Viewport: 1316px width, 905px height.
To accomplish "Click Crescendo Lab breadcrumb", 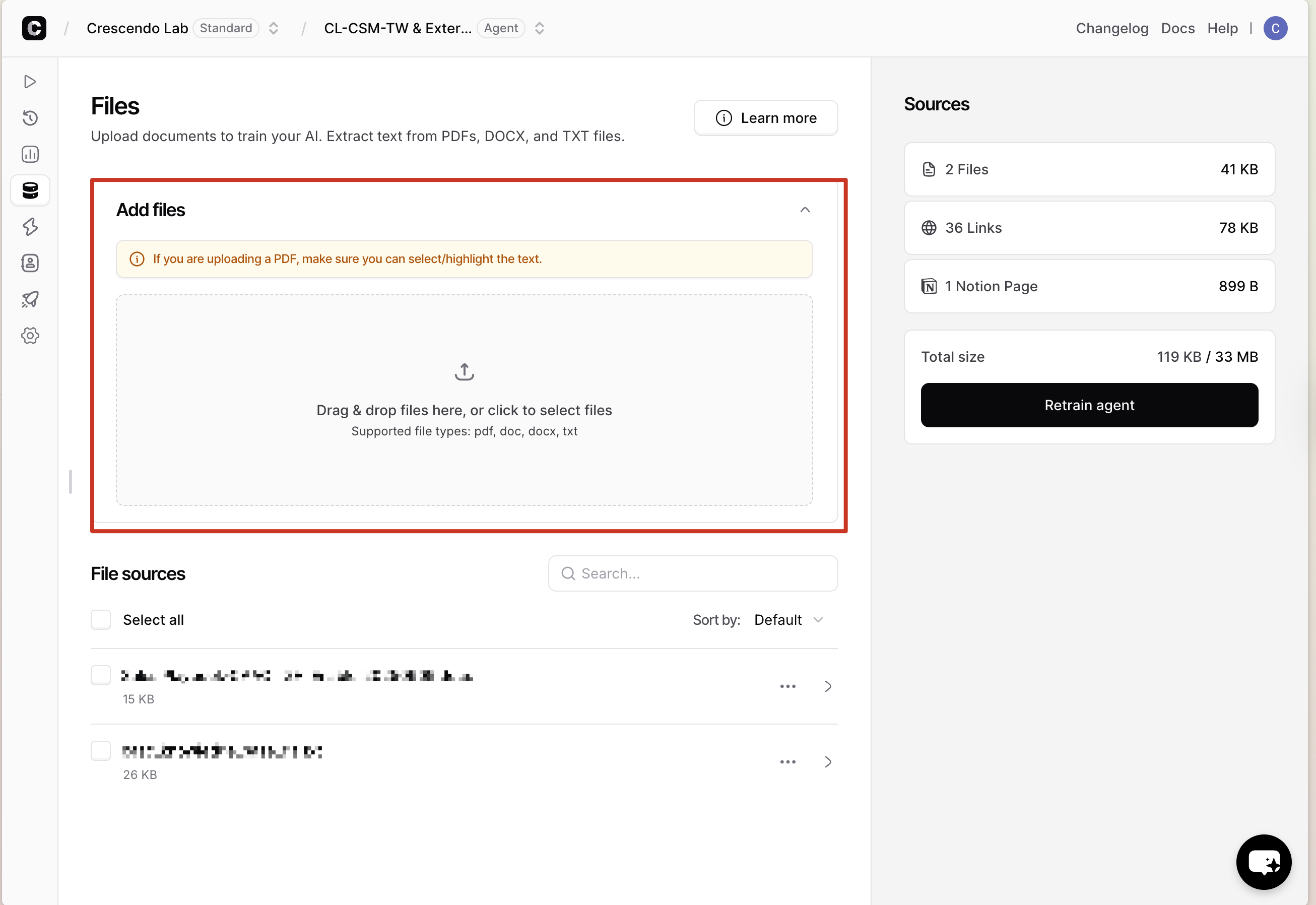I will pyautogui.click(x=137, y=28).
